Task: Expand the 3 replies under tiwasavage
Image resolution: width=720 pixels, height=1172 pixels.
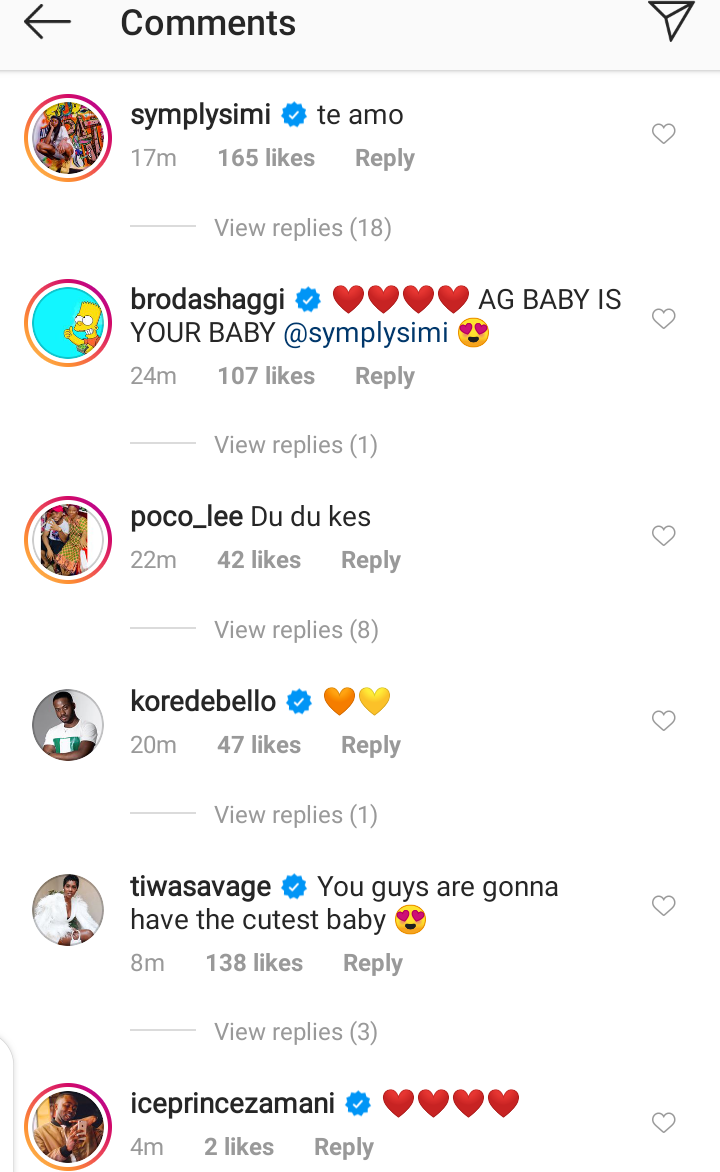Action: coord(296,1032)
